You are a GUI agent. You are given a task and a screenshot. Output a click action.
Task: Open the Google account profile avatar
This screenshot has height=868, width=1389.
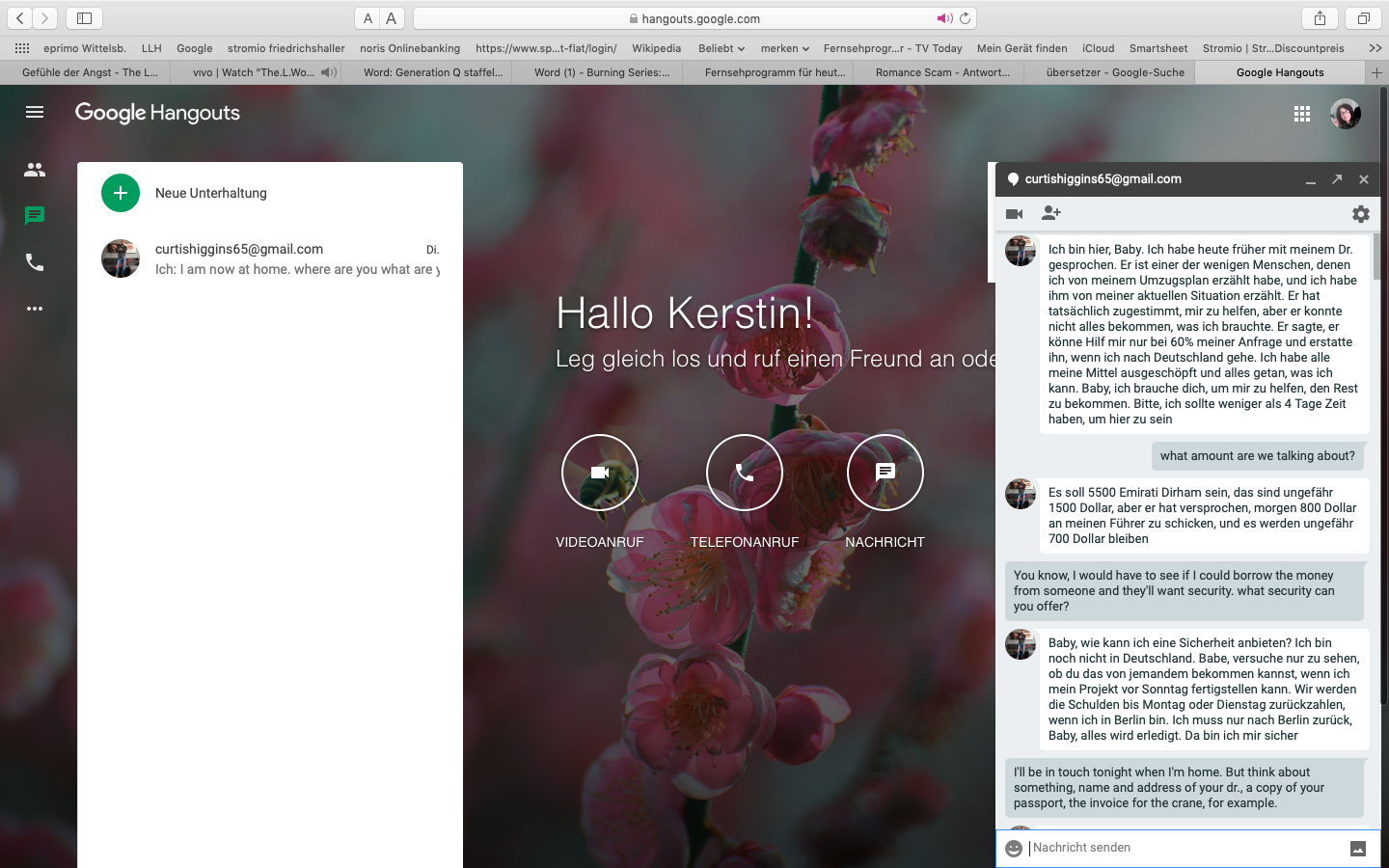point(1346,114)
